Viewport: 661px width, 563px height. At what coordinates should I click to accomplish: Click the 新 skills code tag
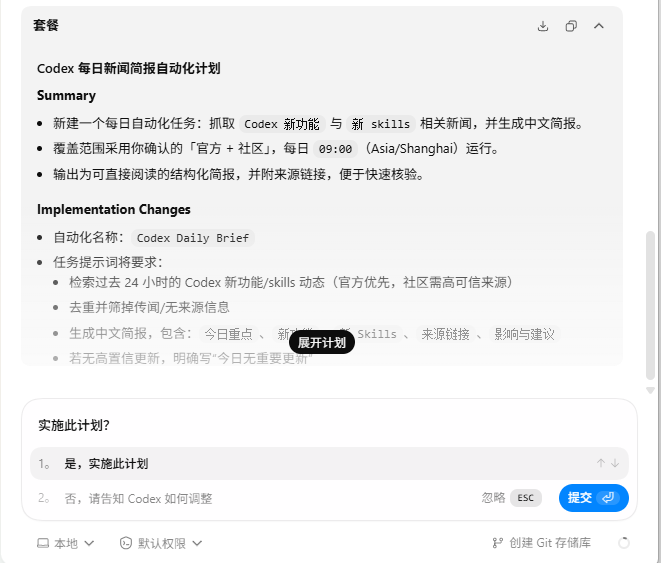(x=381, y=124)
